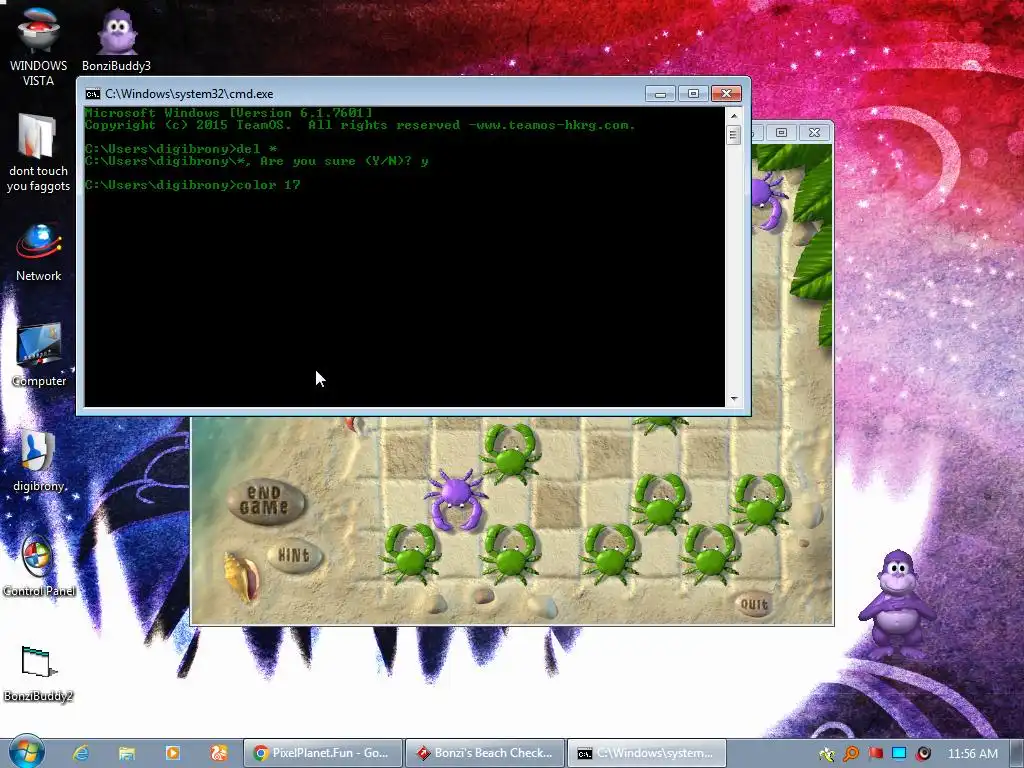Click the network monitor tray icon
1024x768 pixels.
(899, 754)
